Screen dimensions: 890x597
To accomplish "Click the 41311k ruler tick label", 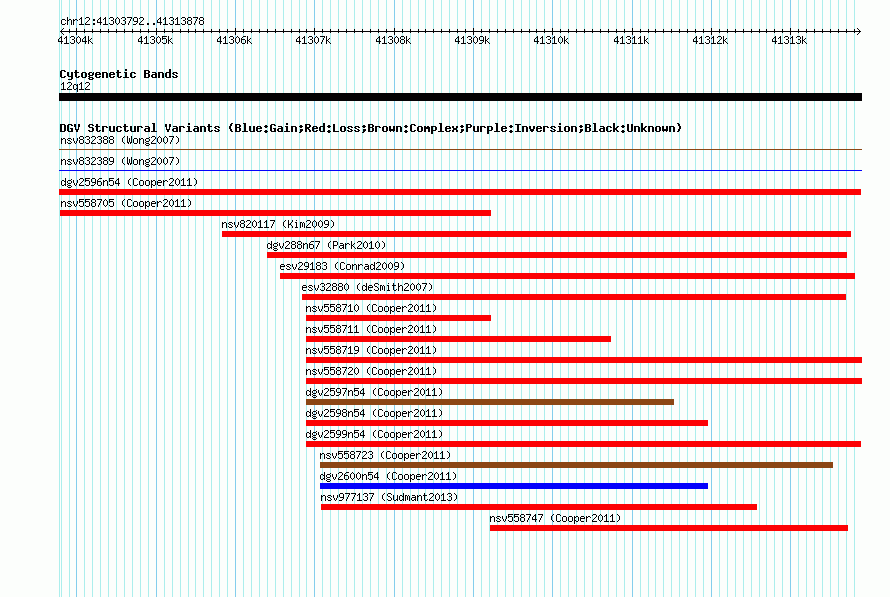I will 631,40.
